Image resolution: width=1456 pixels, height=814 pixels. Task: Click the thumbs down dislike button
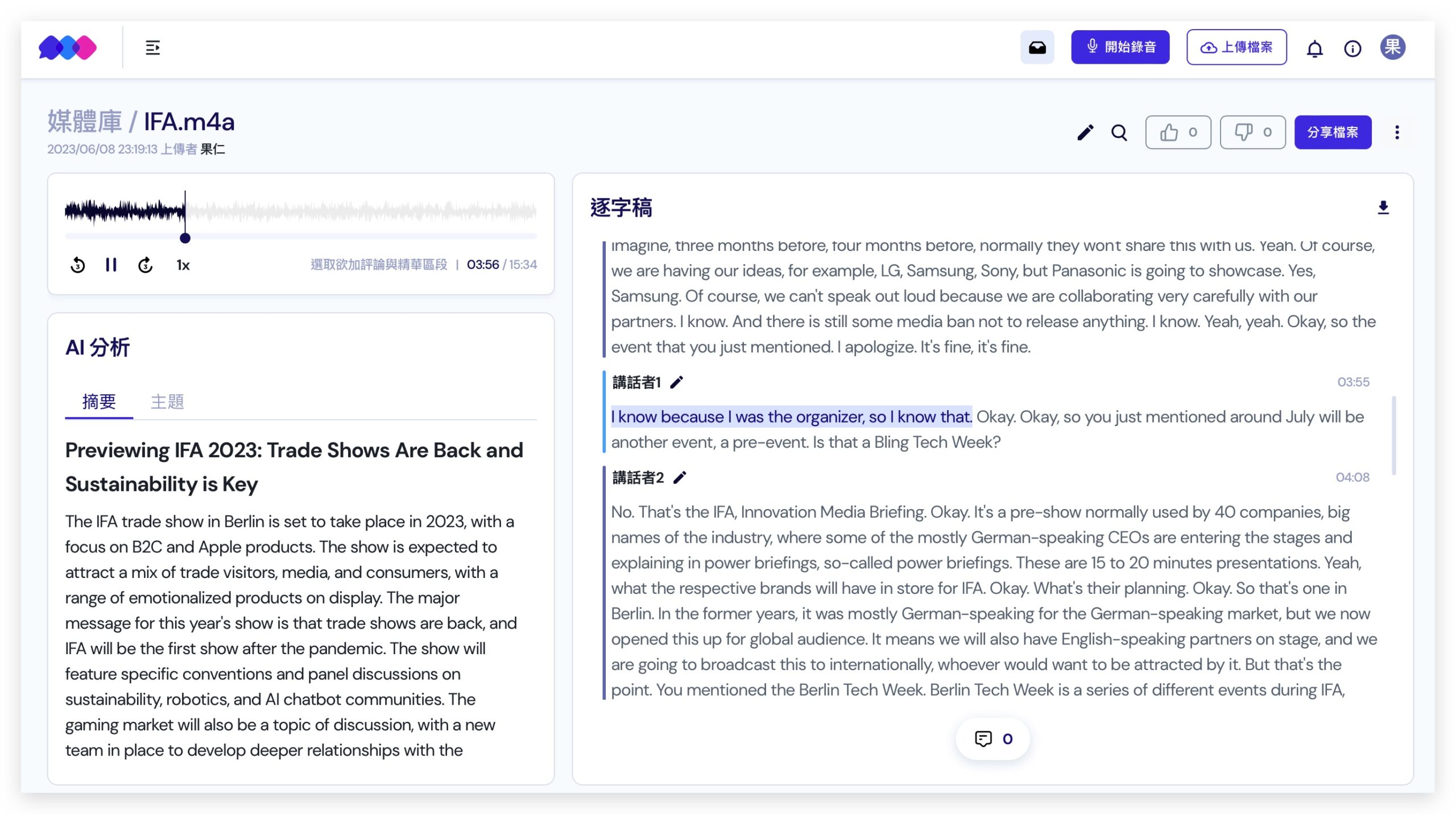pos(1252,133)
